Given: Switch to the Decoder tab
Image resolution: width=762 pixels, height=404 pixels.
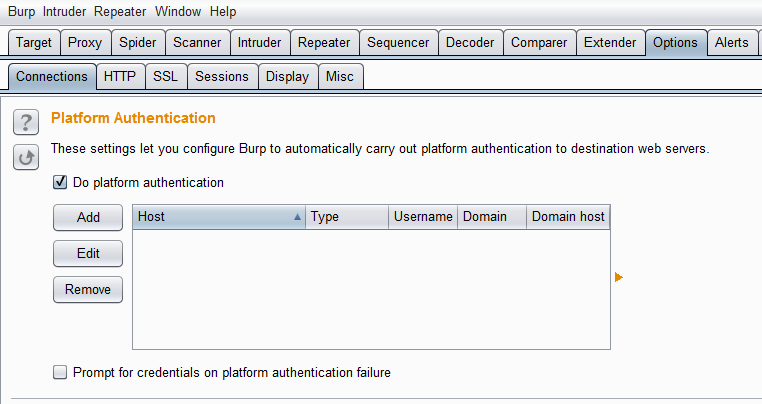Looking at the screenshot, I should point(470,43).
